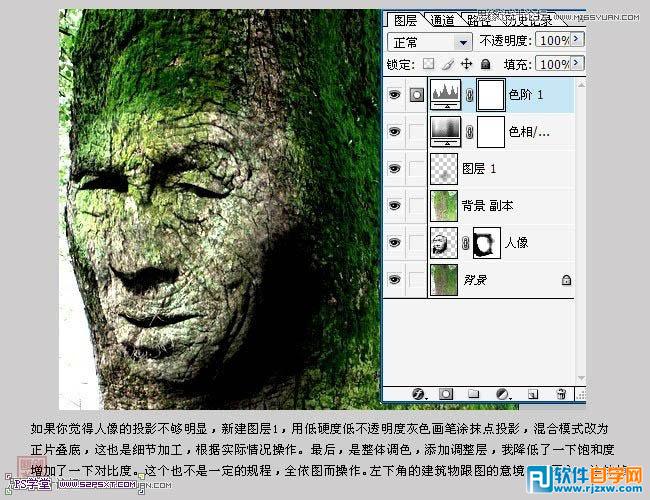This screenshot has width=650, height=500.
Task: Select 背景 副本 layer thumbnail
Action: (x=444, y=206)
